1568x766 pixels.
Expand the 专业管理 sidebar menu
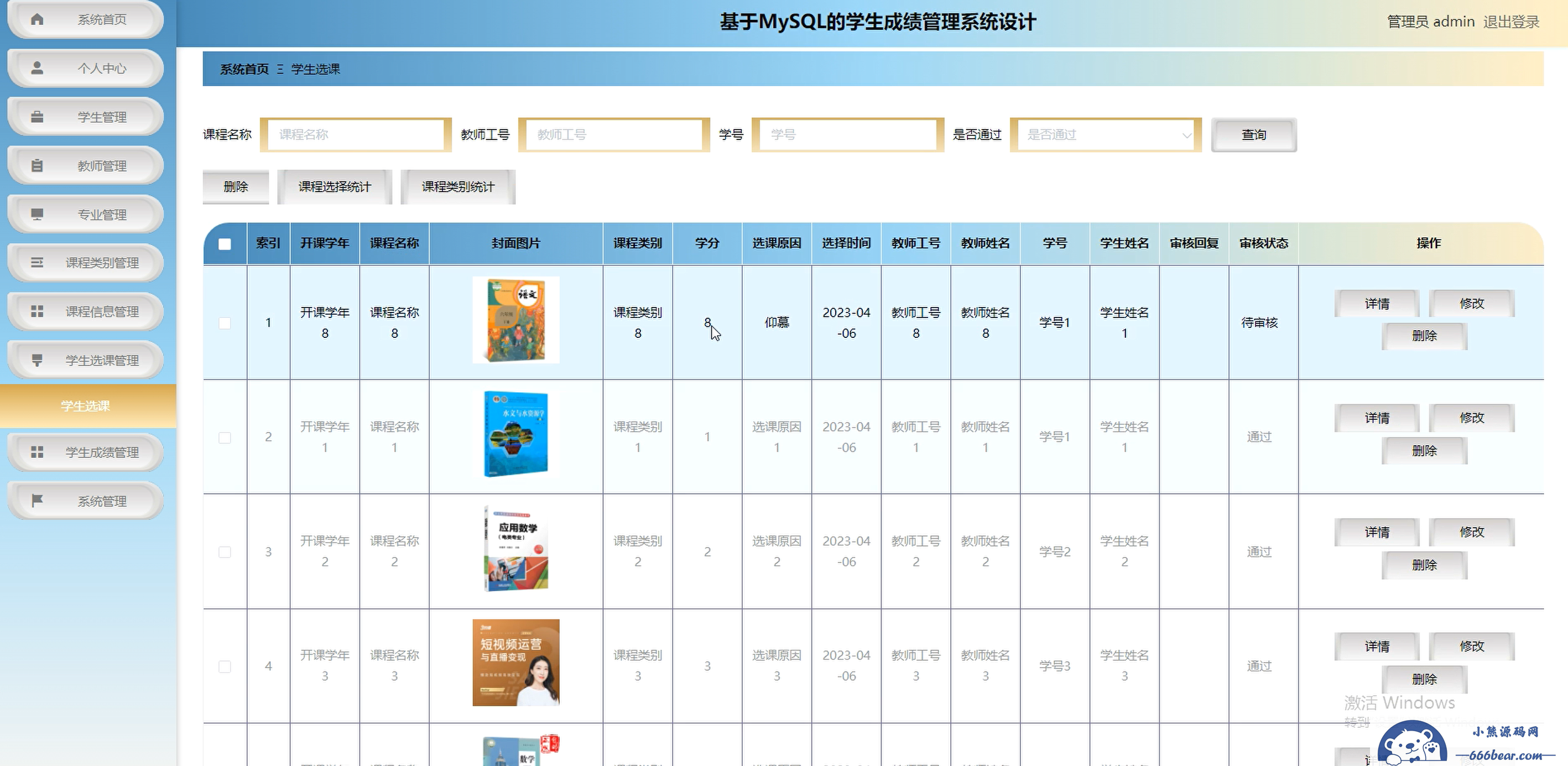click(x=85, y=213)
